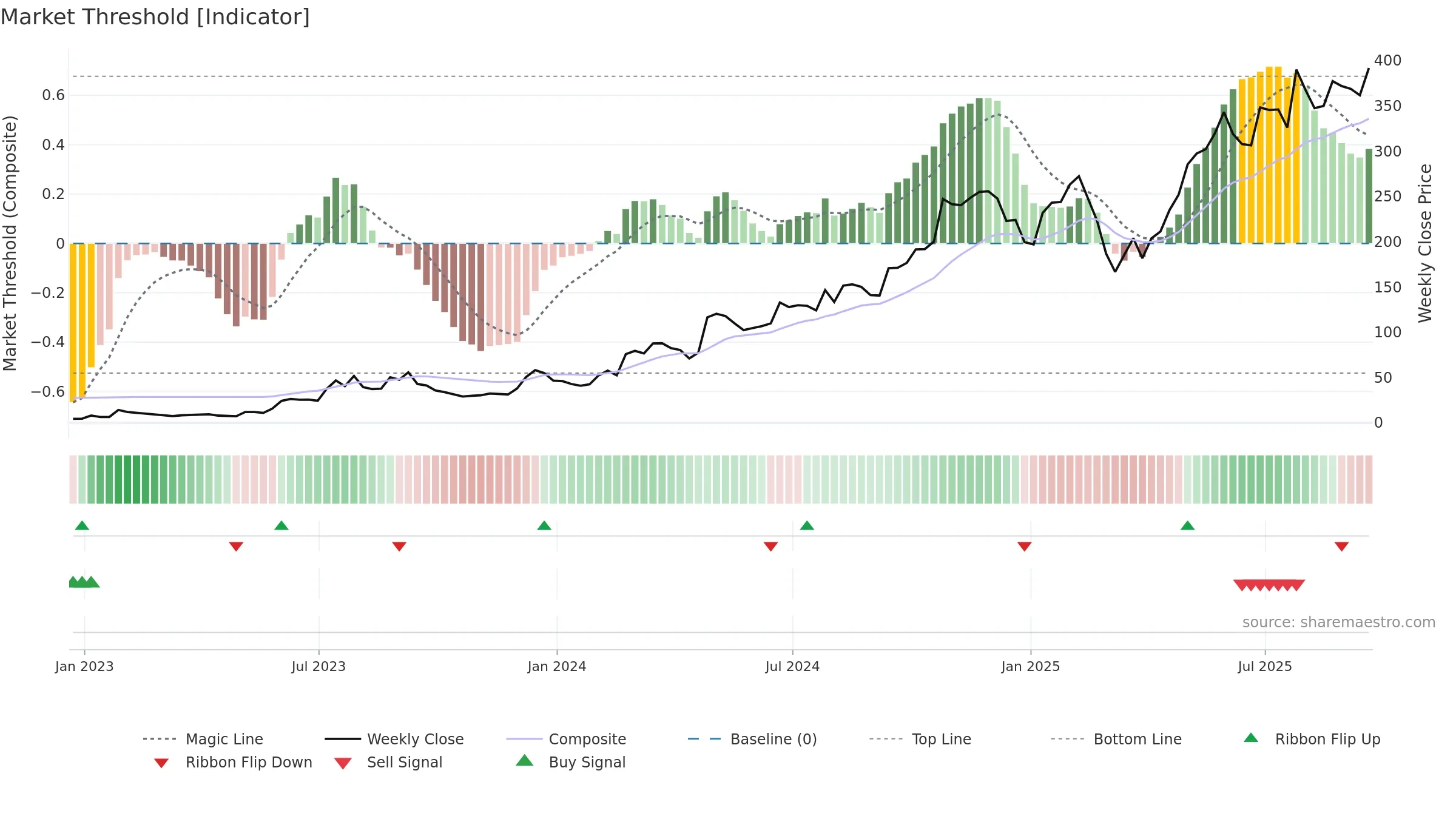Click the Jan 2024 x-axis label
1456x819 pixels.
[x=557, y=667]
